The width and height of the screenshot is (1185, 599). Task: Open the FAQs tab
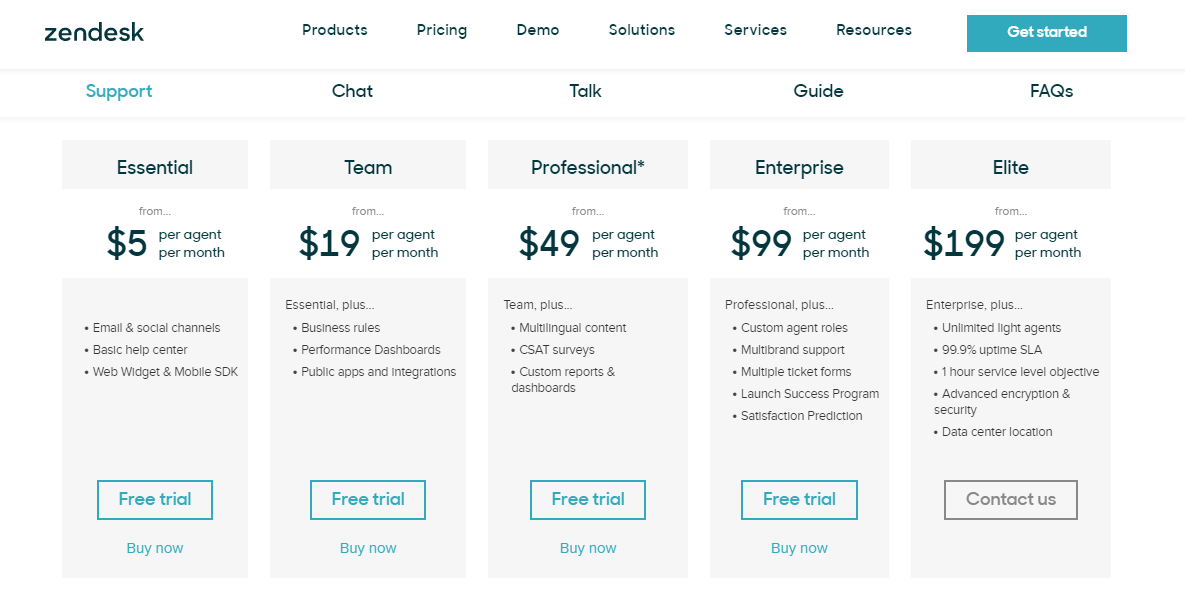pos(1051,91)
